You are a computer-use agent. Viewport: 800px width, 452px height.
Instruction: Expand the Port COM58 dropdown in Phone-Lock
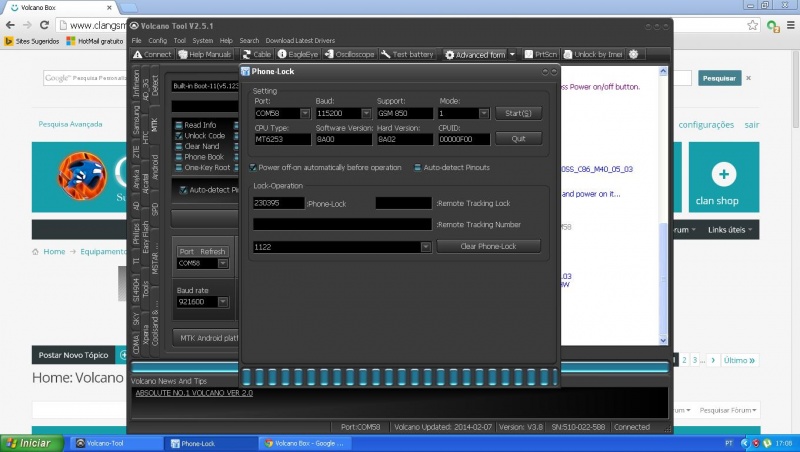[305, 113]
